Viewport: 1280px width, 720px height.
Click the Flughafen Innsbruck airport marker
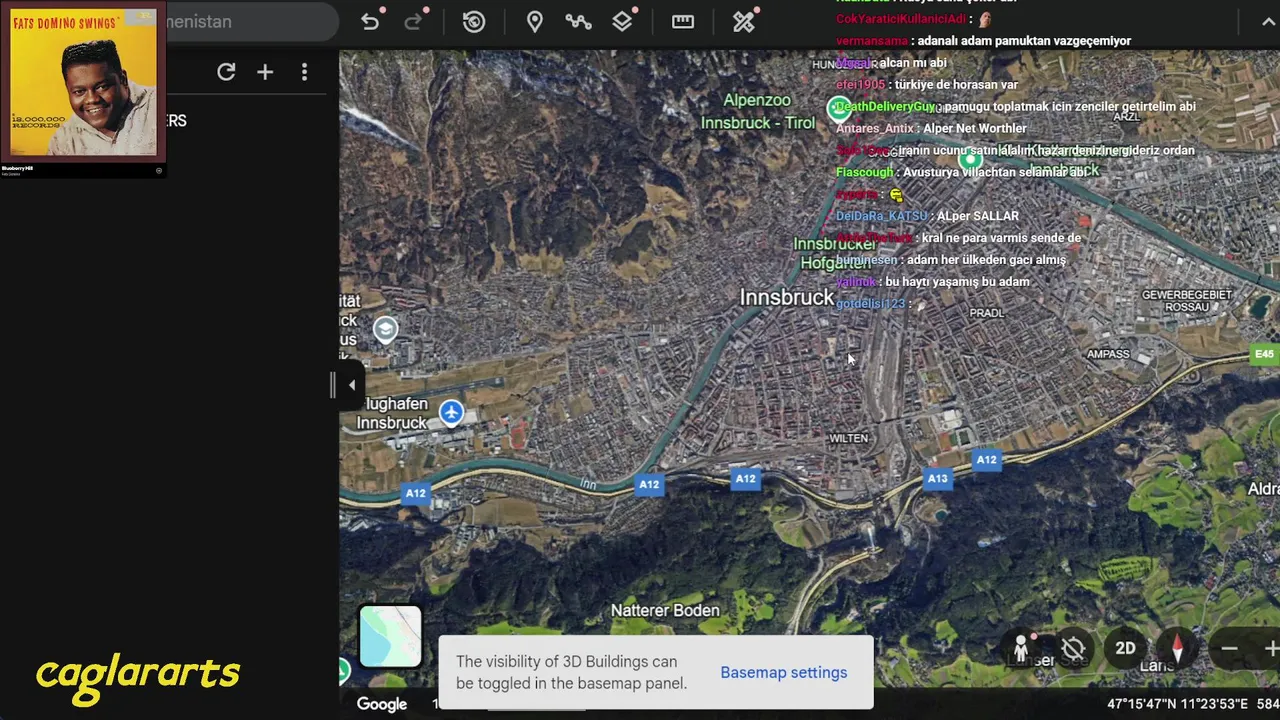(x=451, y=413)
